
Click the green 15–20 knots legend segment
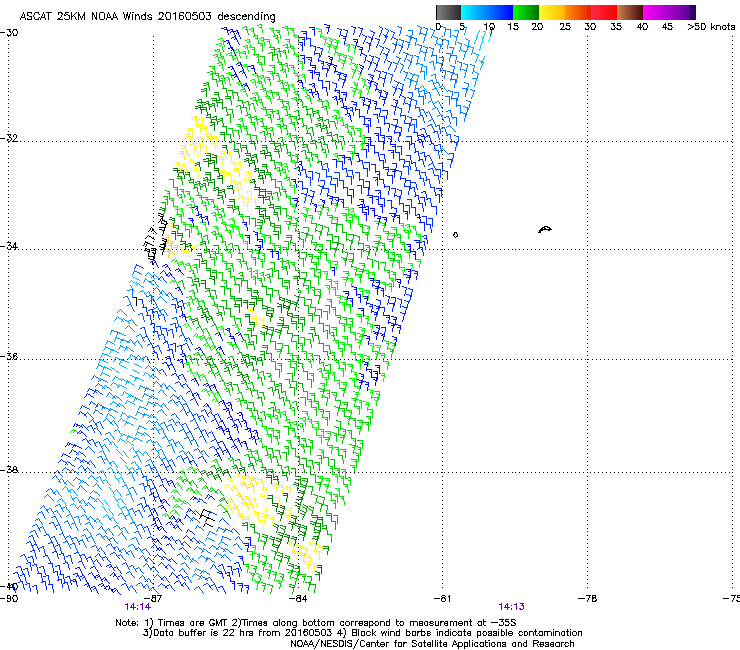[525, 12]
